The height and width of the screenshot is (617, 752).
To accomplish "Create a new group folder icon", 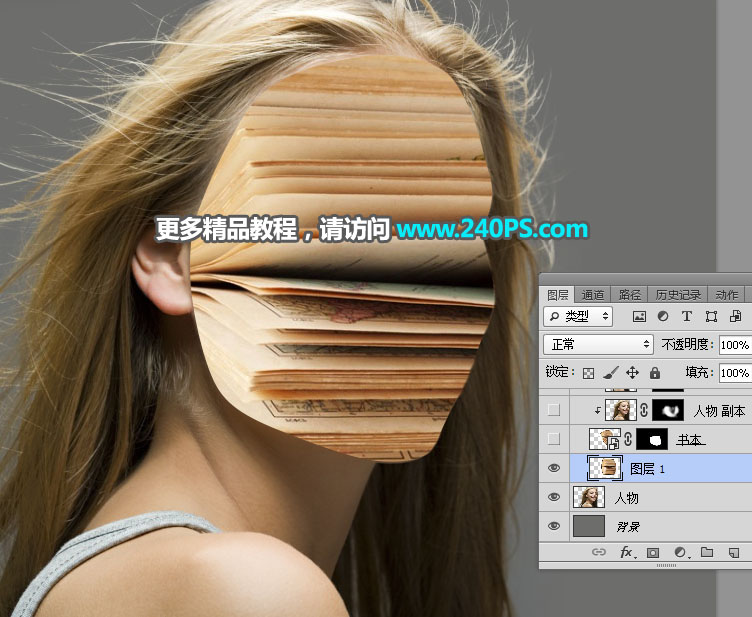I will click(x=707, y=552).
